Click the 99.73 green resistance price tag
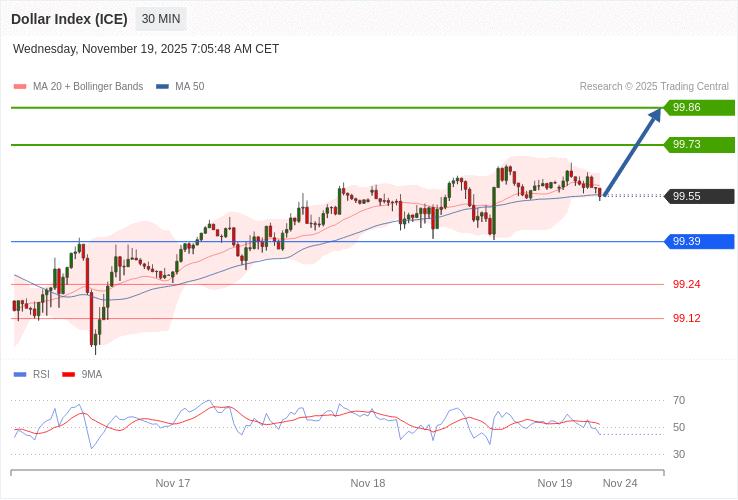Image resolution: width=738 pixels, height=500 pixels. [x=699, y=145]
